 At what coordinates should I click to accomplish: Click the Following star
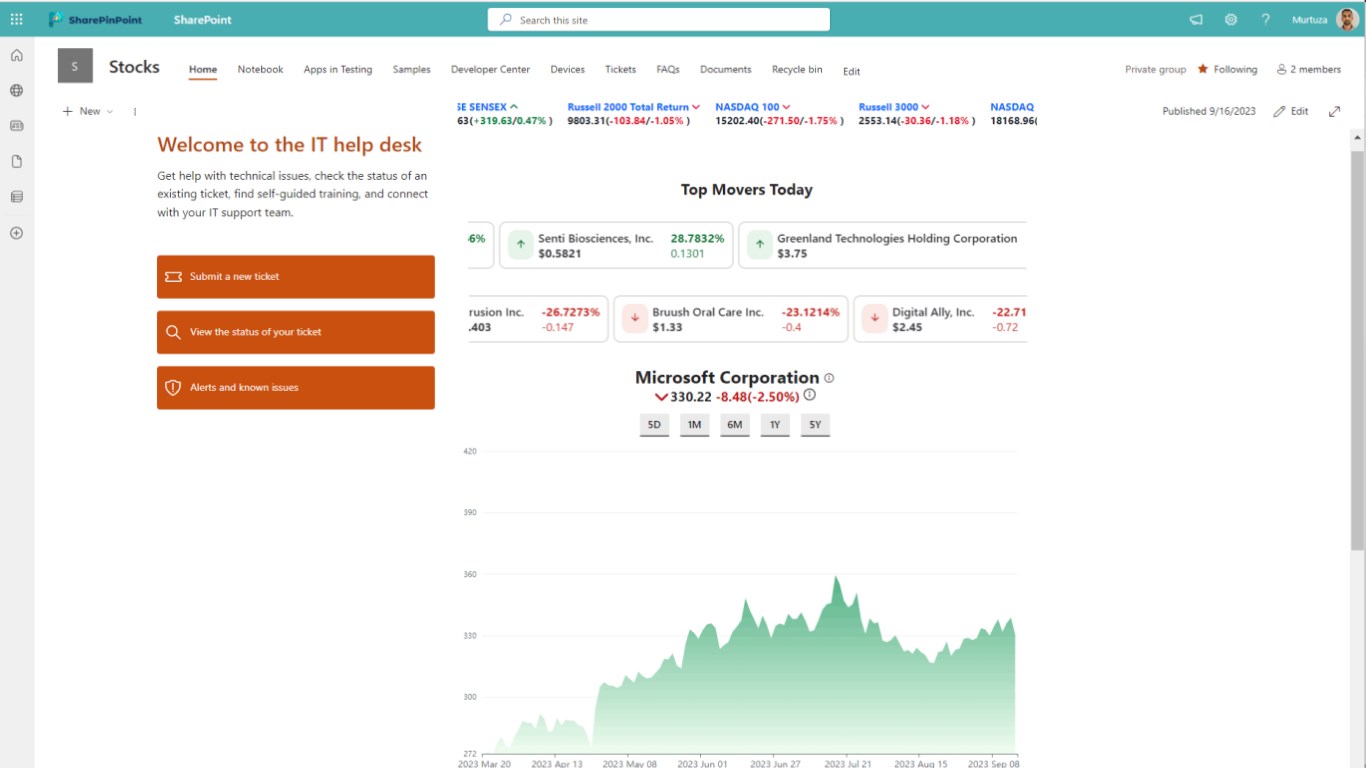pyautogui.click(x=1203, y=69)
